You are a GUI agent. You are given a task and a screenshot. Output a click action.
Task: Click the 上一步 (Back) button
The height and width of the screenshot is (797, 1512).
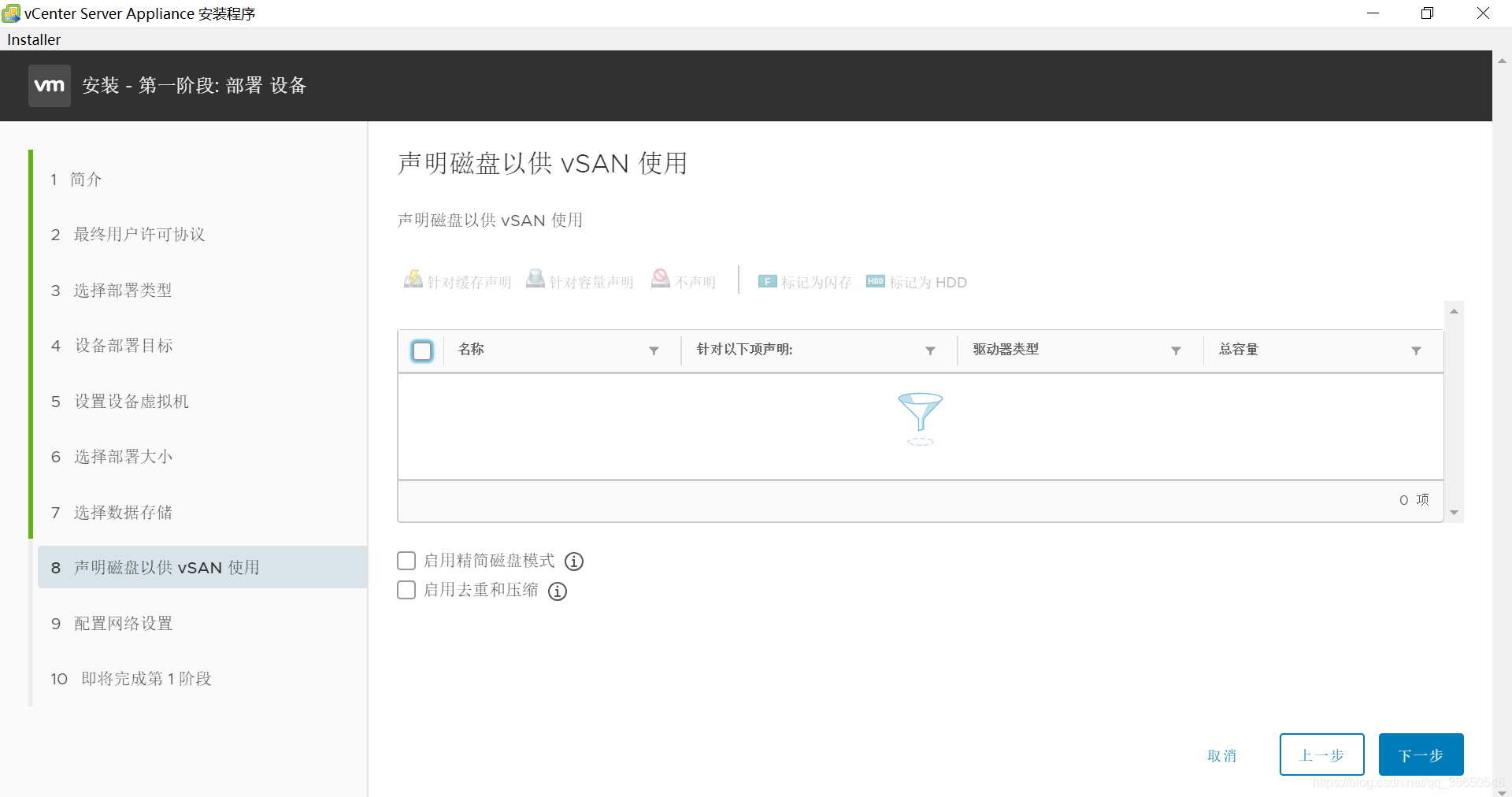pos(1321,754)
